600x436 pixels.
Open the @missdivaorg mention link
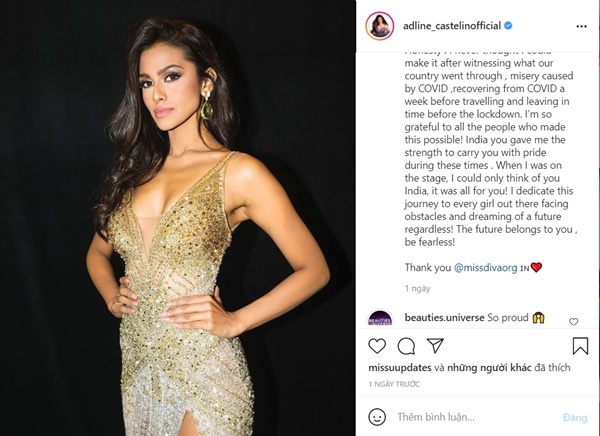(x=486, y=268)
